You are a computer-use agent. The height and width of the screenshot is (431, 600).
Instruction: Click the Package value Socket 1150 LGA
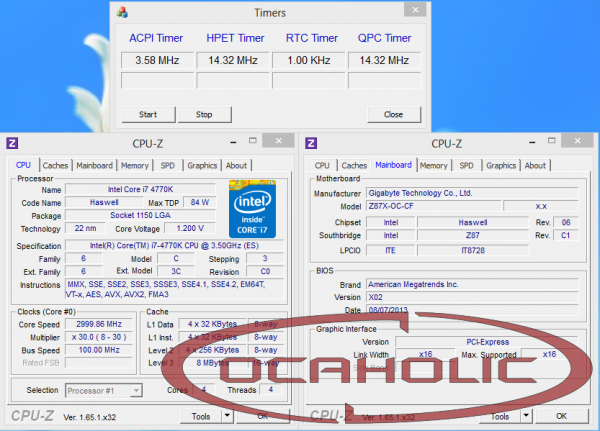pos(140,216)
